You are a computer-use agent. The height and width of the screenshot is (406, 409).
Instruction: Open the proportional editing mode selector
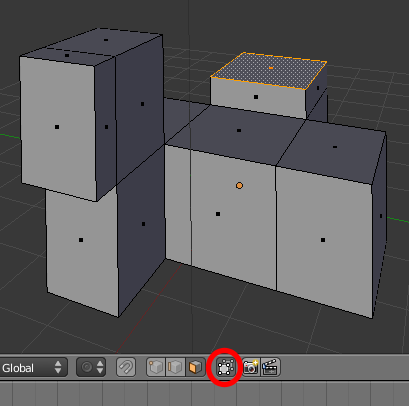[91, 367]
